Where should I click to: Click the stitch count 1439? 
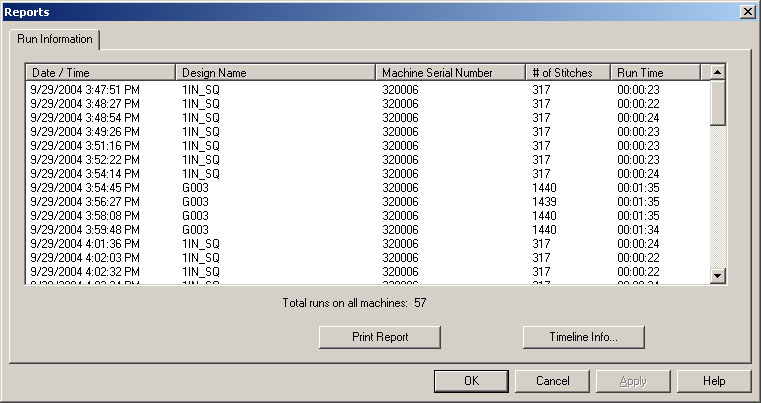[x=544, y=202]
